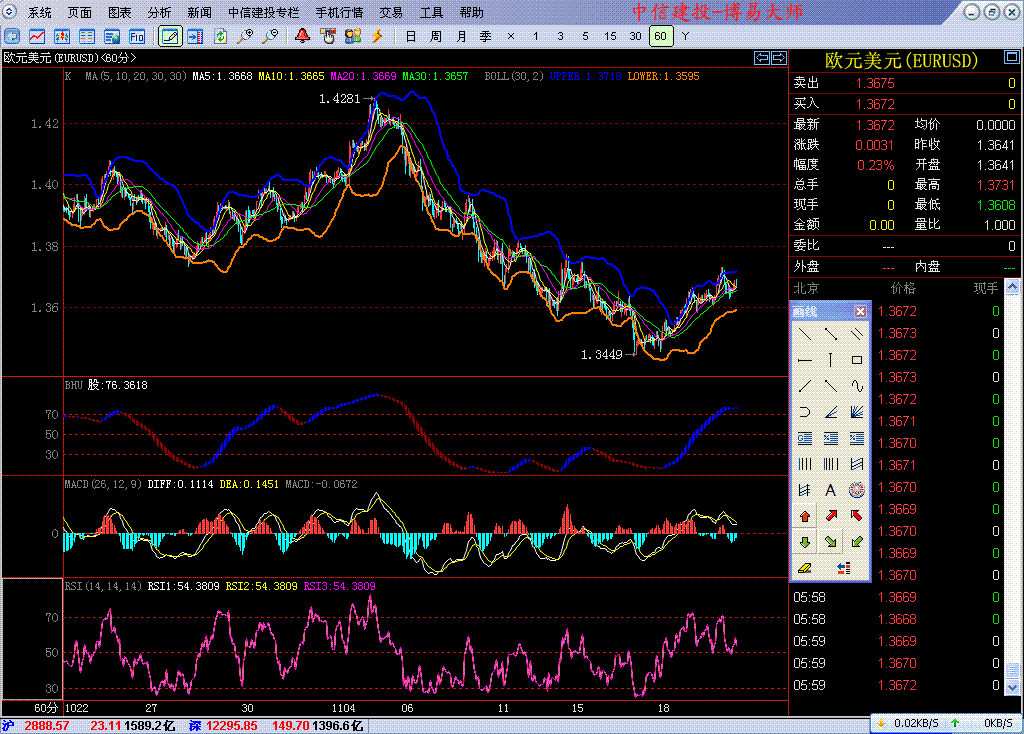The width and height of the screenshot is (1024, 734).
Task: Open the 工具 menu
Action: coord(431,13)
